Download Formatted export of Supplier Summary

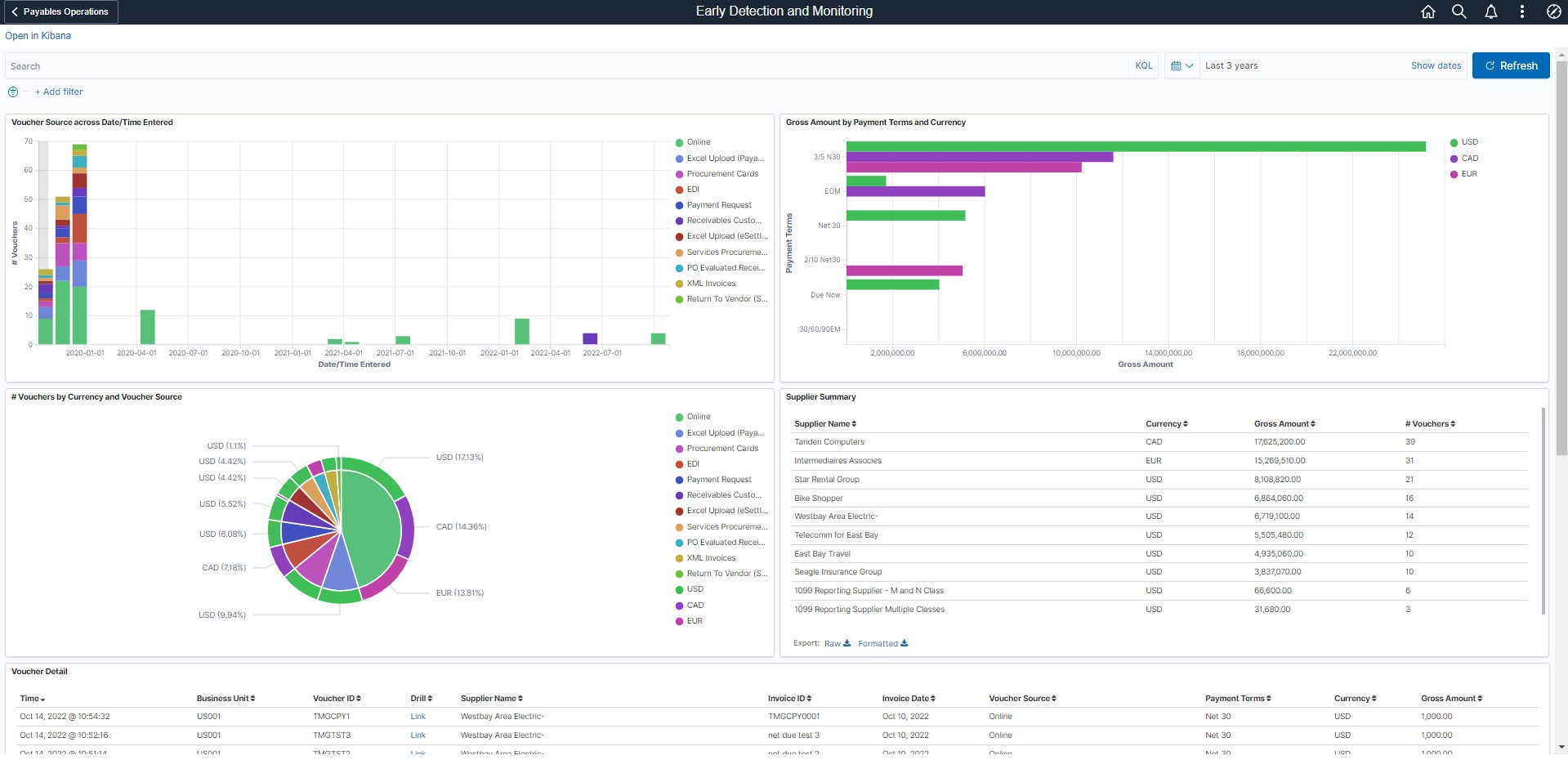[x=882, y=644]
